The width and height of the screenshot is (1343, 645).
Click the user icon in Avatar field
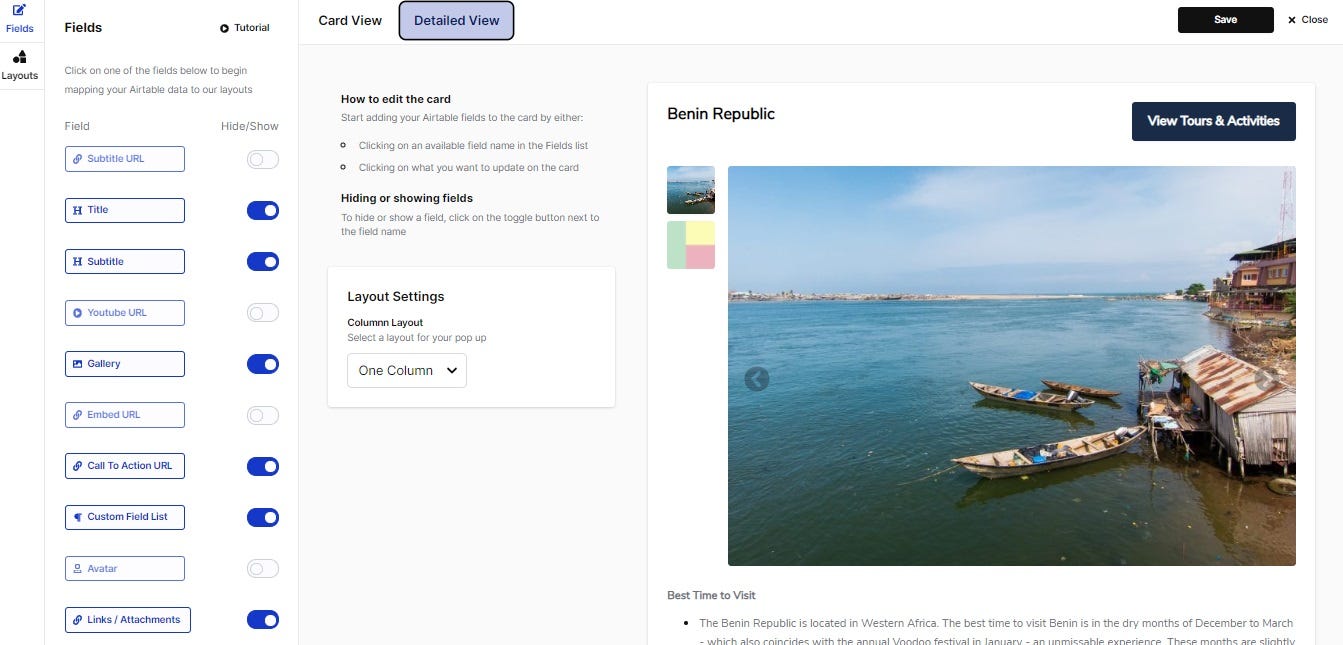click(78, 569)
